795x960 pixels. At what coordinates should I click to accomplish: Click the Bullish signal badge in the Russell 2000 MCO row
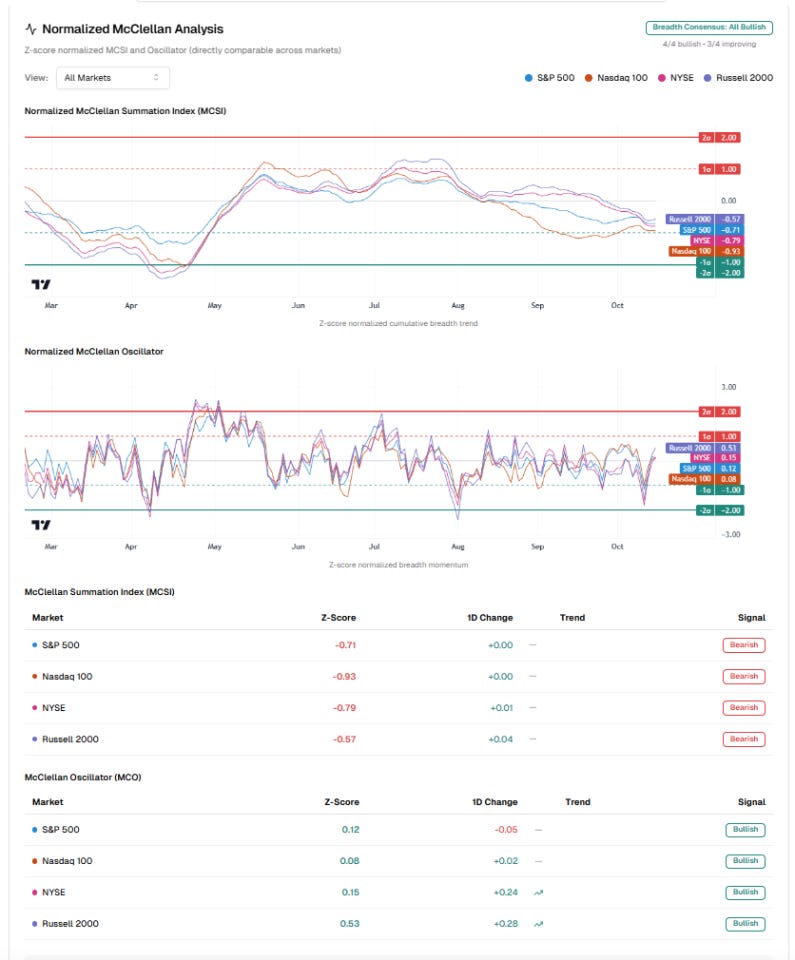tap(745, 923)
